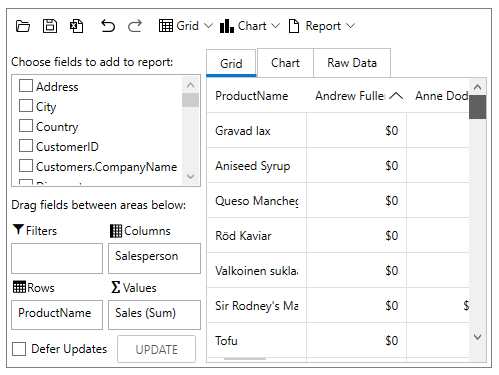Click the UPDATE button
The image size is (499, 375).
coord(156,349)
